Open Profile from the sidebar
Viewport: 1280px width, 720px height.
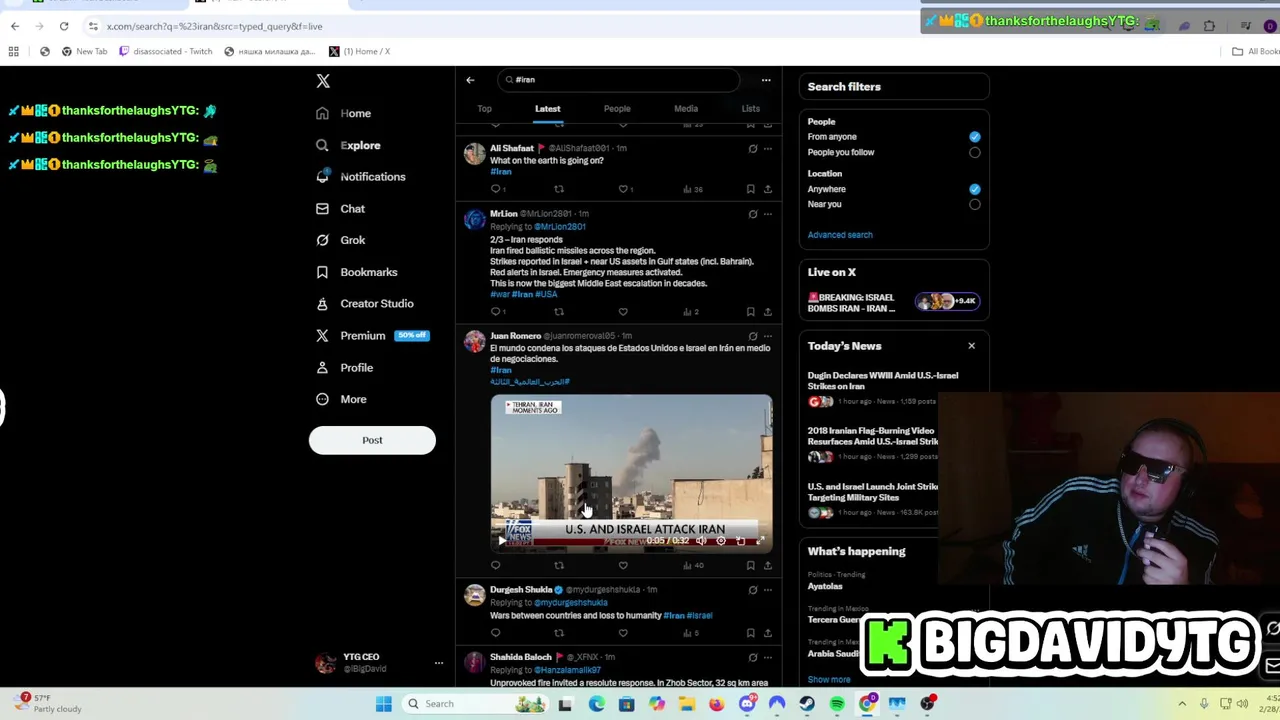click(x=344, y=367)
